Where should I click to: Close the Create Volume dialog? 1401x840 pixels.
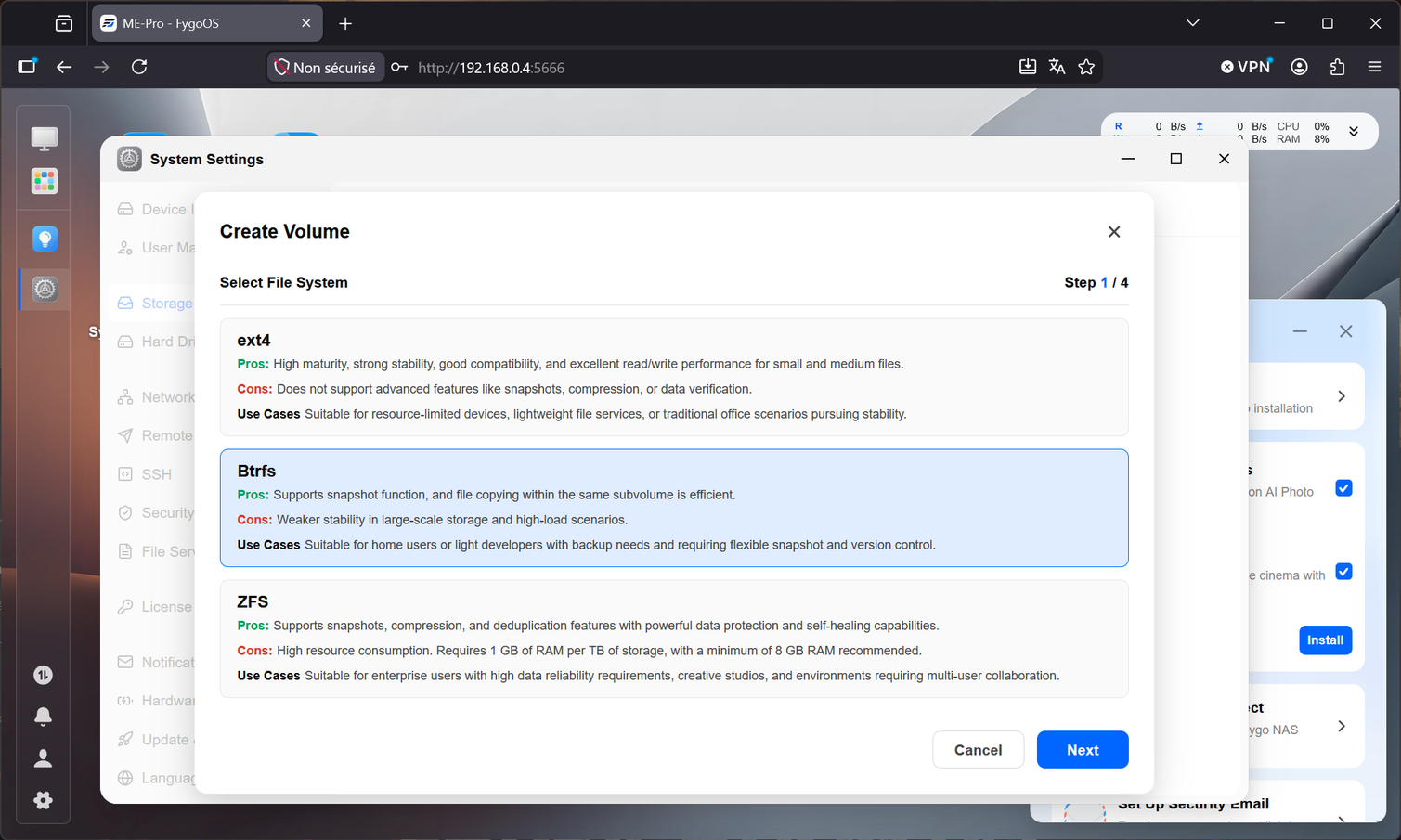tap(1114, 232)
